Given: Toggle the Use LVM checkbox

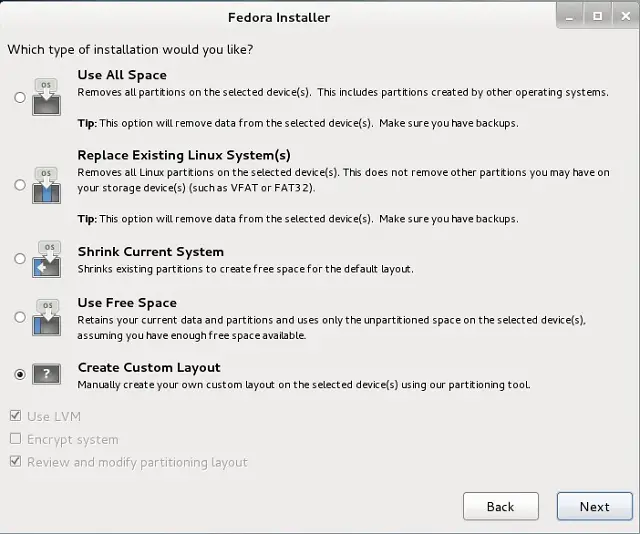Looking at the screenshot, I should (16, 416).
